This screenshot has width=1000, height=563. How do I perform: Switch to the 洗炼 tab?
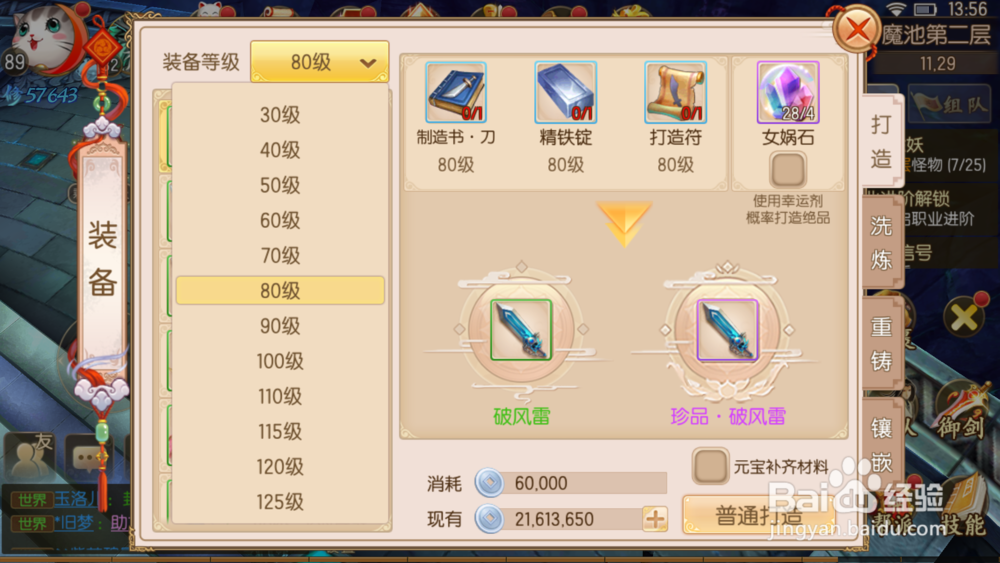click(881, 243)
